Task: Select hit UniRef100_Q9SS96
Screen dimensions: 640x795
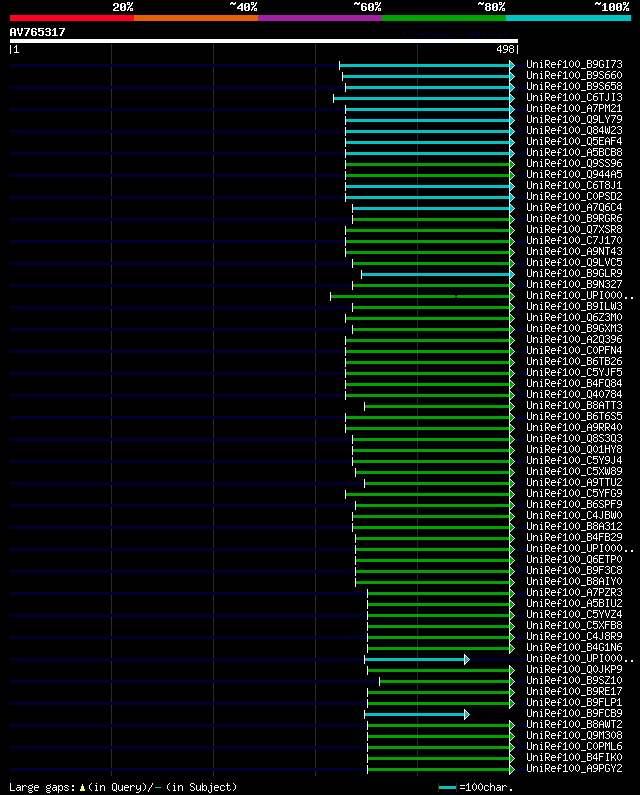Action: point(574,163)
